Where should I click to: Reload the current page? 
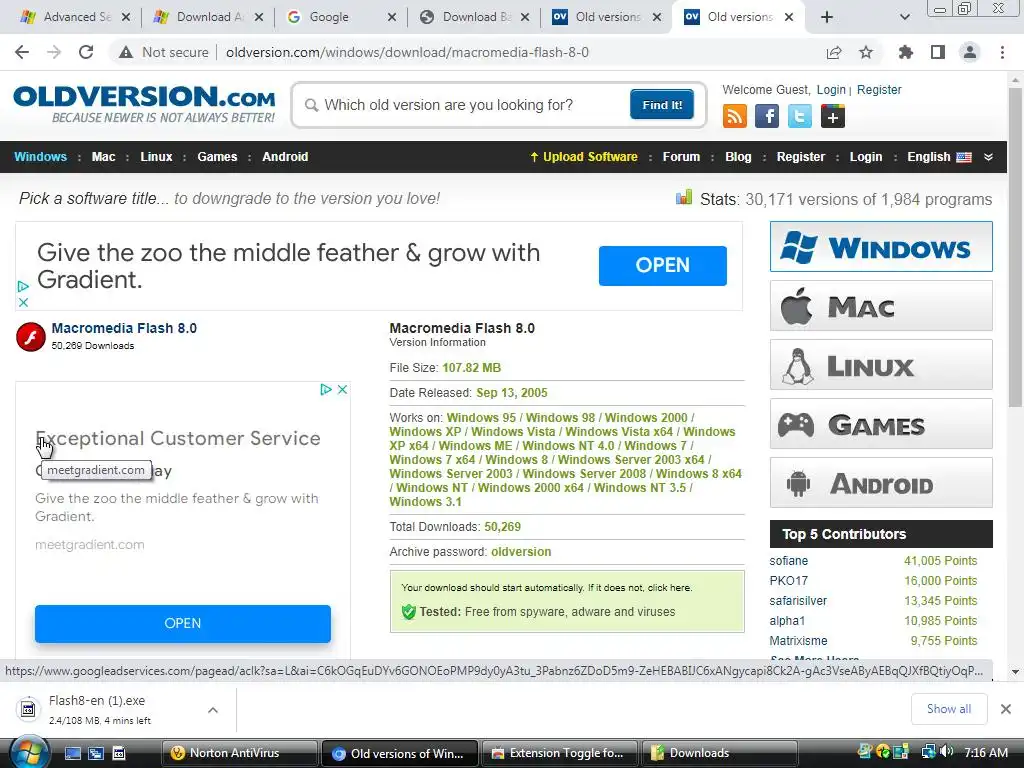pos(86,52)
